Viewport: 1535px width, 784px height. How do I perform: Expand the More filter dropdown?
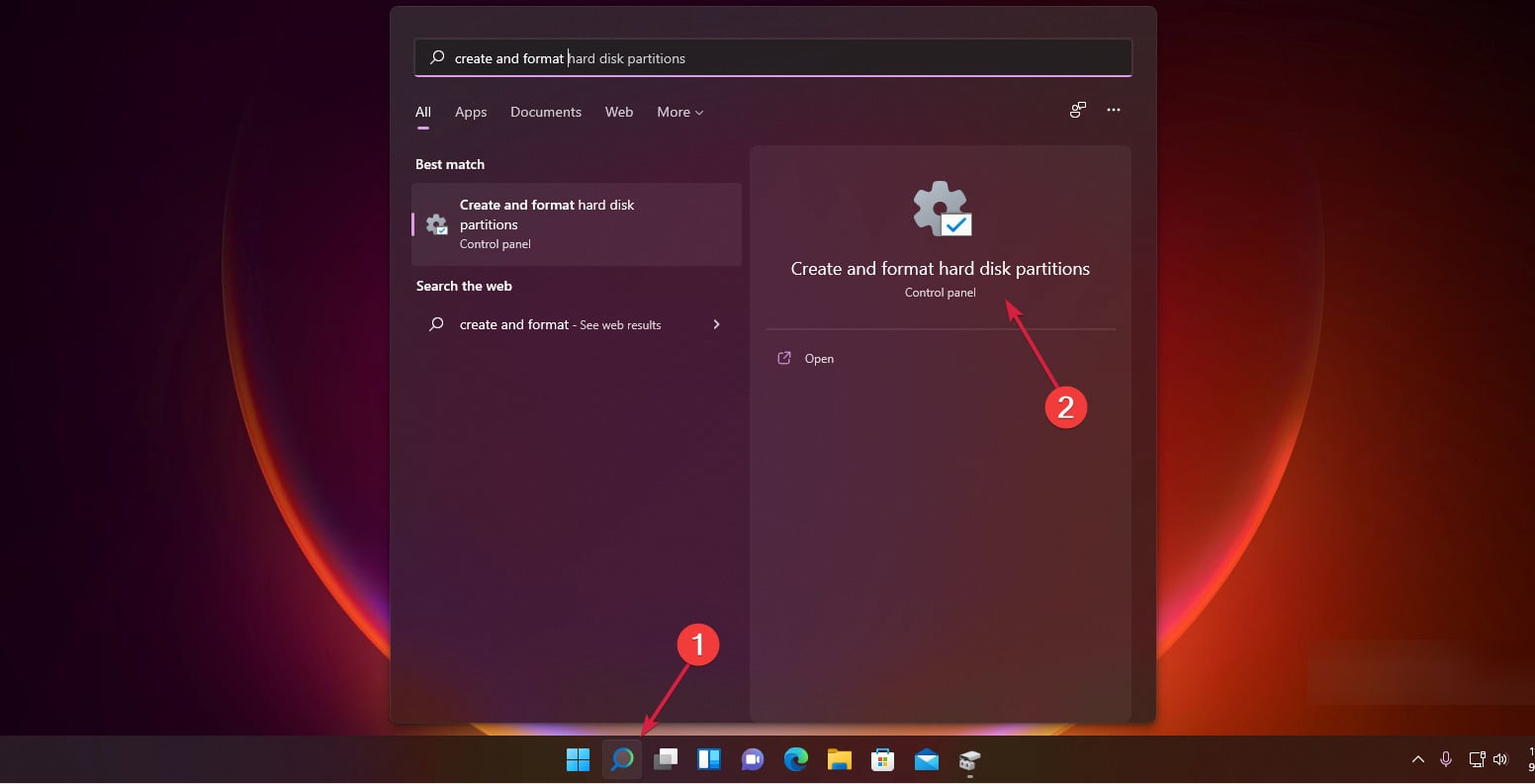tap(680, 112)
